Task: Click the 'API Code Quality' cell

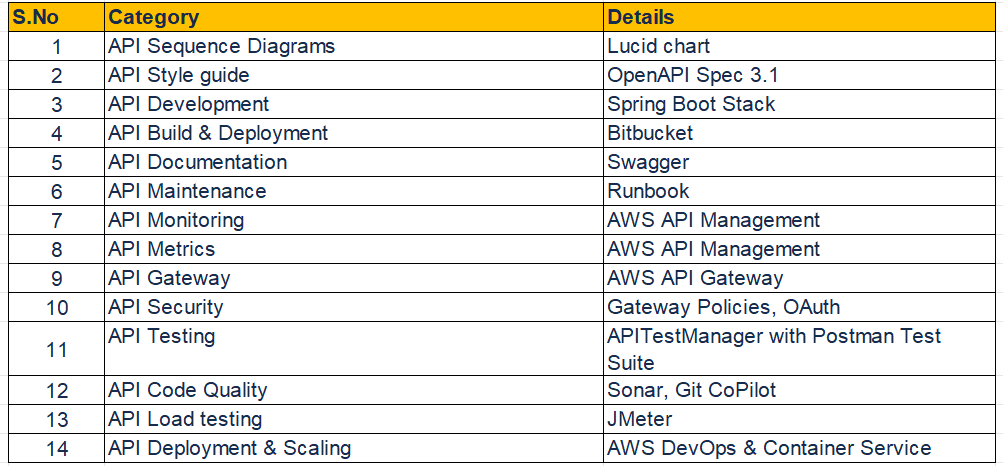Action: (354, 390)
